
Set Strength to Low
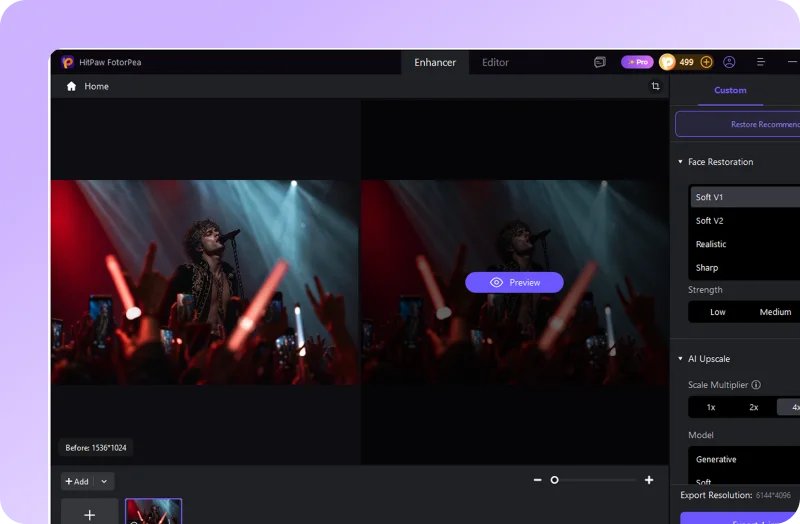(x=717, y=312)
